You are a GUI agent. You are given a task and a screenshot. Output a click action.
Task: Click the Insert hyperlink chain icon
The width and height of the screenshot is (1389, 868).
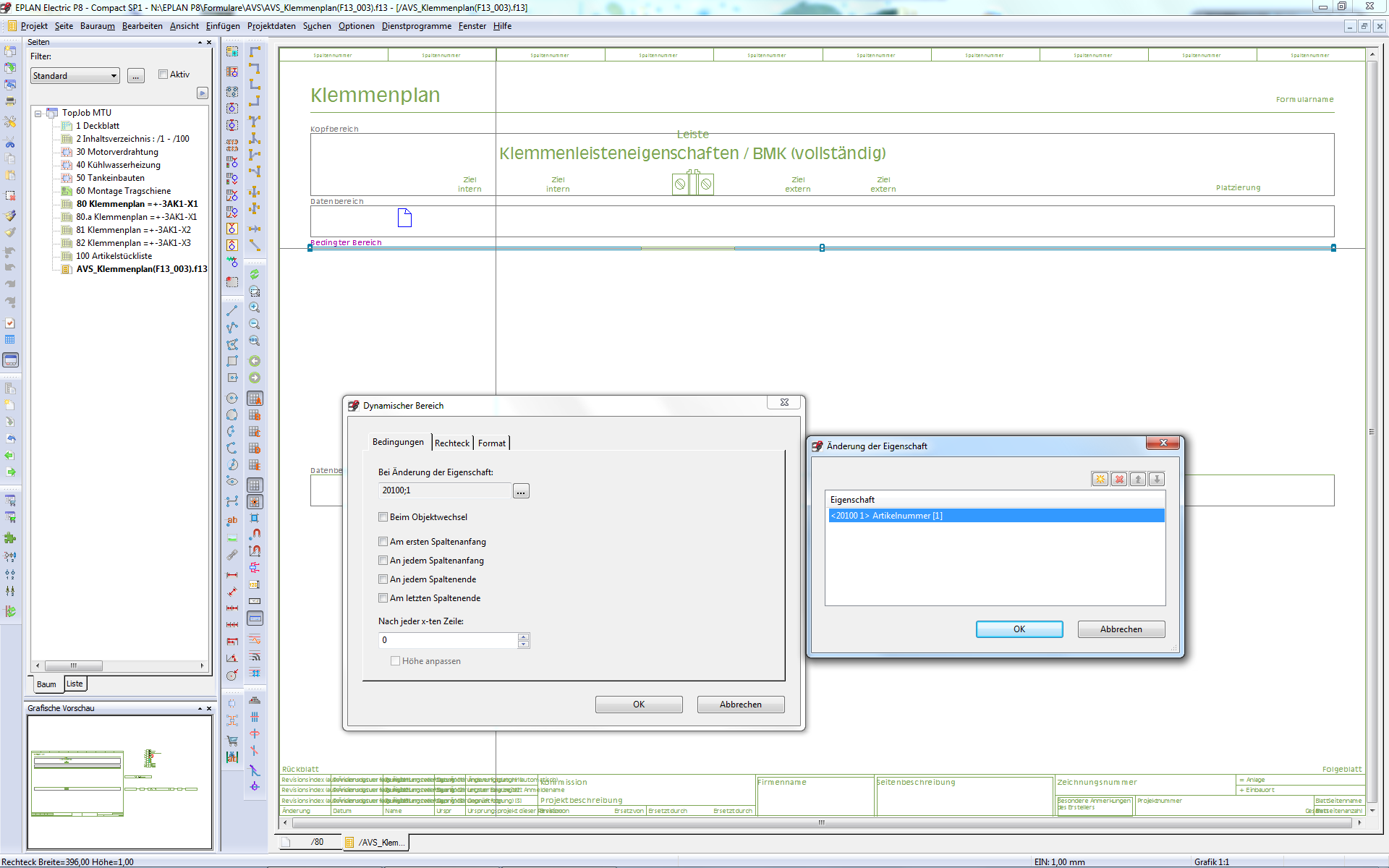click(x=232, y=555)
